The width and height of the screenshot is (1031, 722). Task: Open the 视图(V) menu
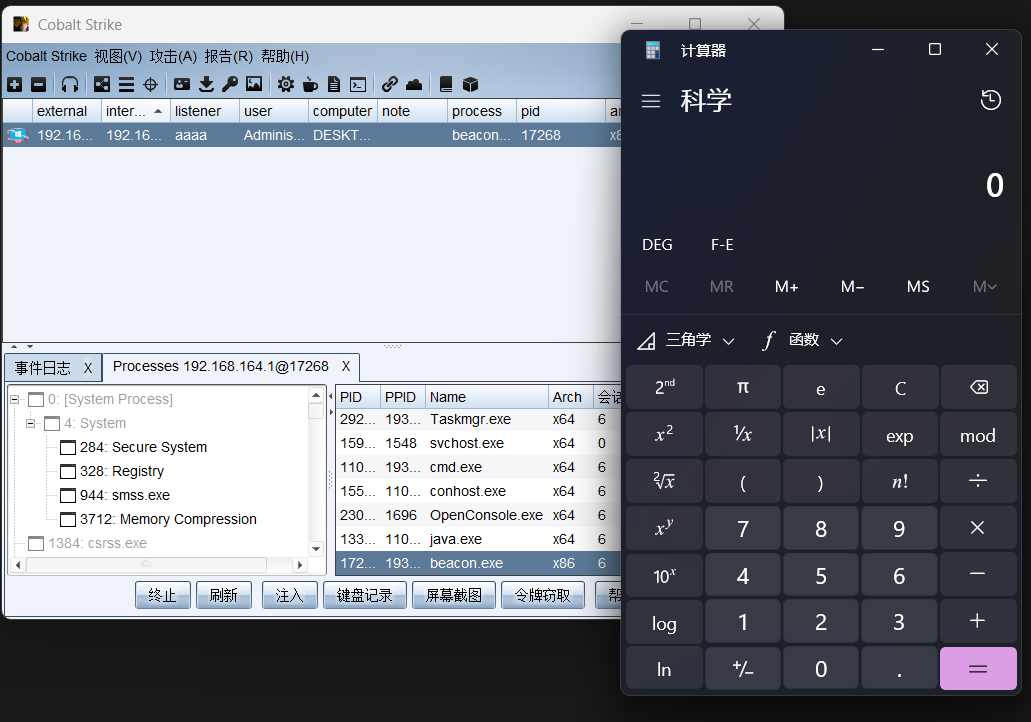tap(118, 57)
